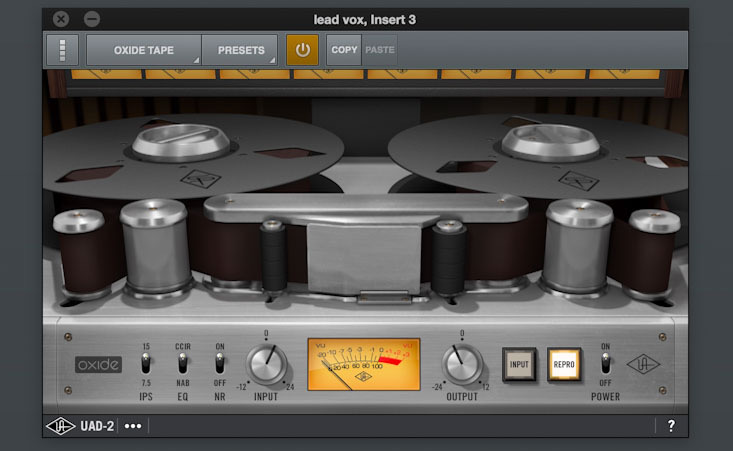Click the tape head cover plate
The image size is (733, 451).
(364, 258)
